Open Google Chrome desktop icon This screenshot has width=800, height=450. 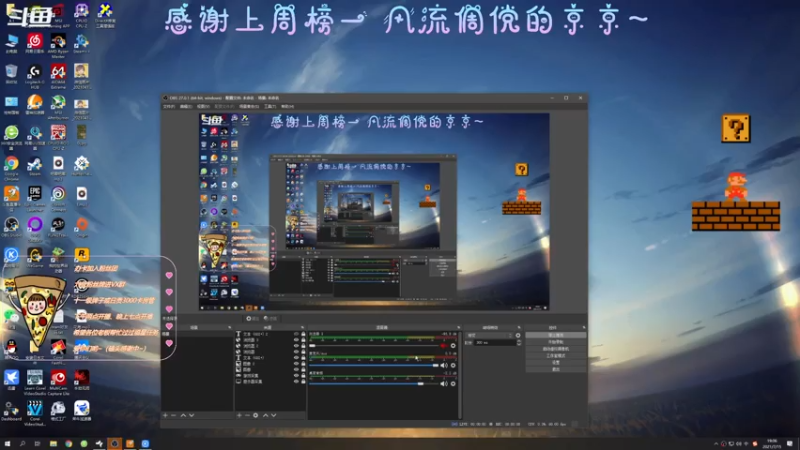(11, 168)
